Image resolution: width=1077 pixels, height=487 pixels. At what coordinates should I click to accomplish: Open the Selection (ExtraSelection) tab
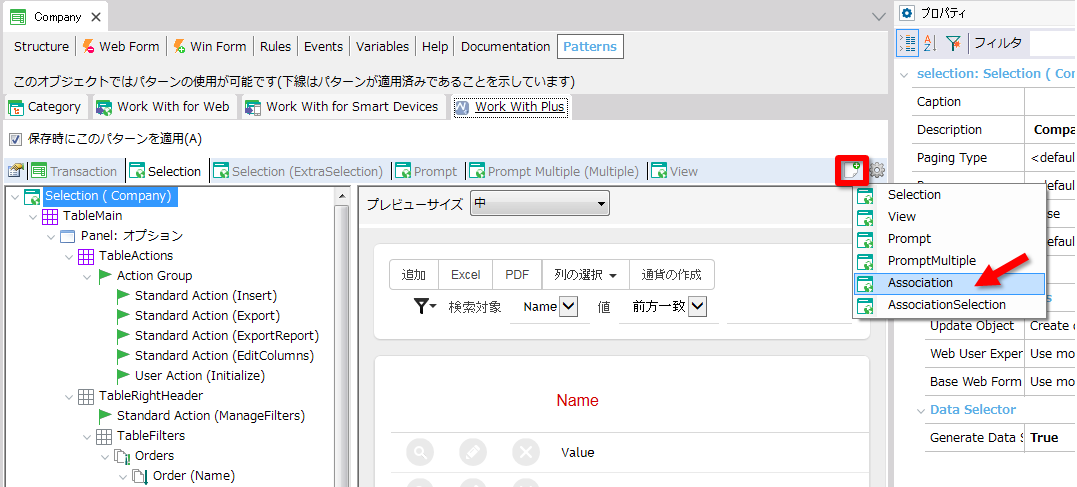(x=297, y=172)
